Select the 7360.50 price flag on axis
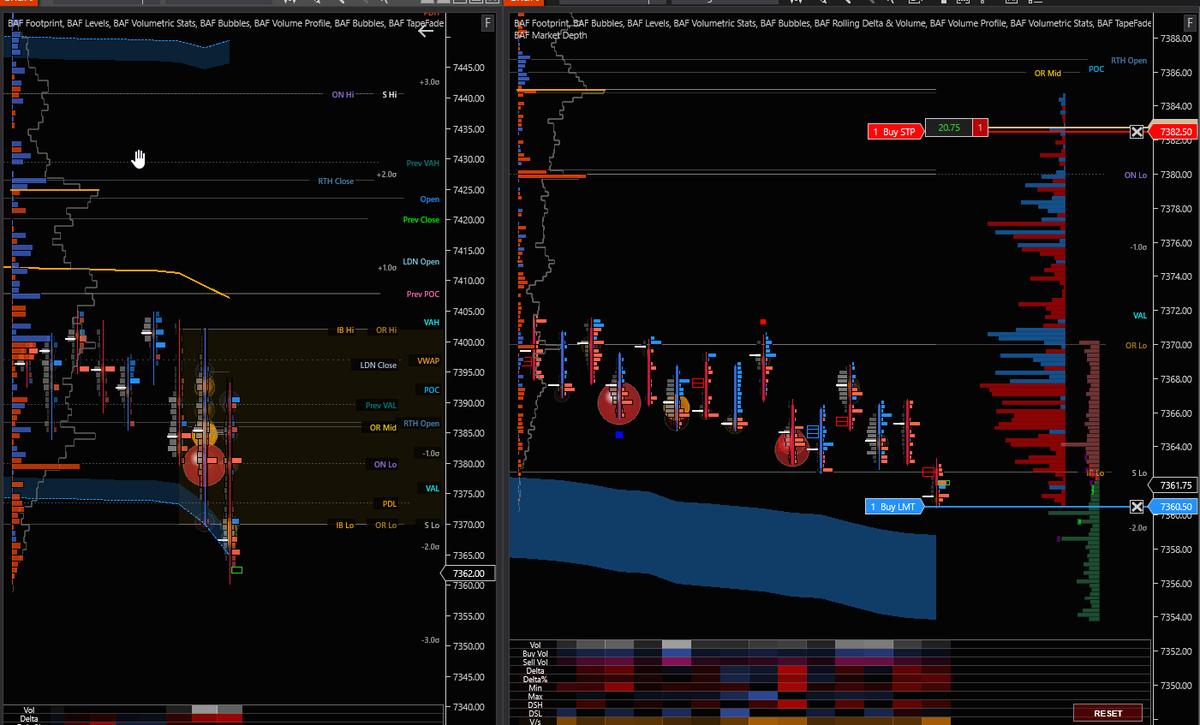 (1173, 507)
